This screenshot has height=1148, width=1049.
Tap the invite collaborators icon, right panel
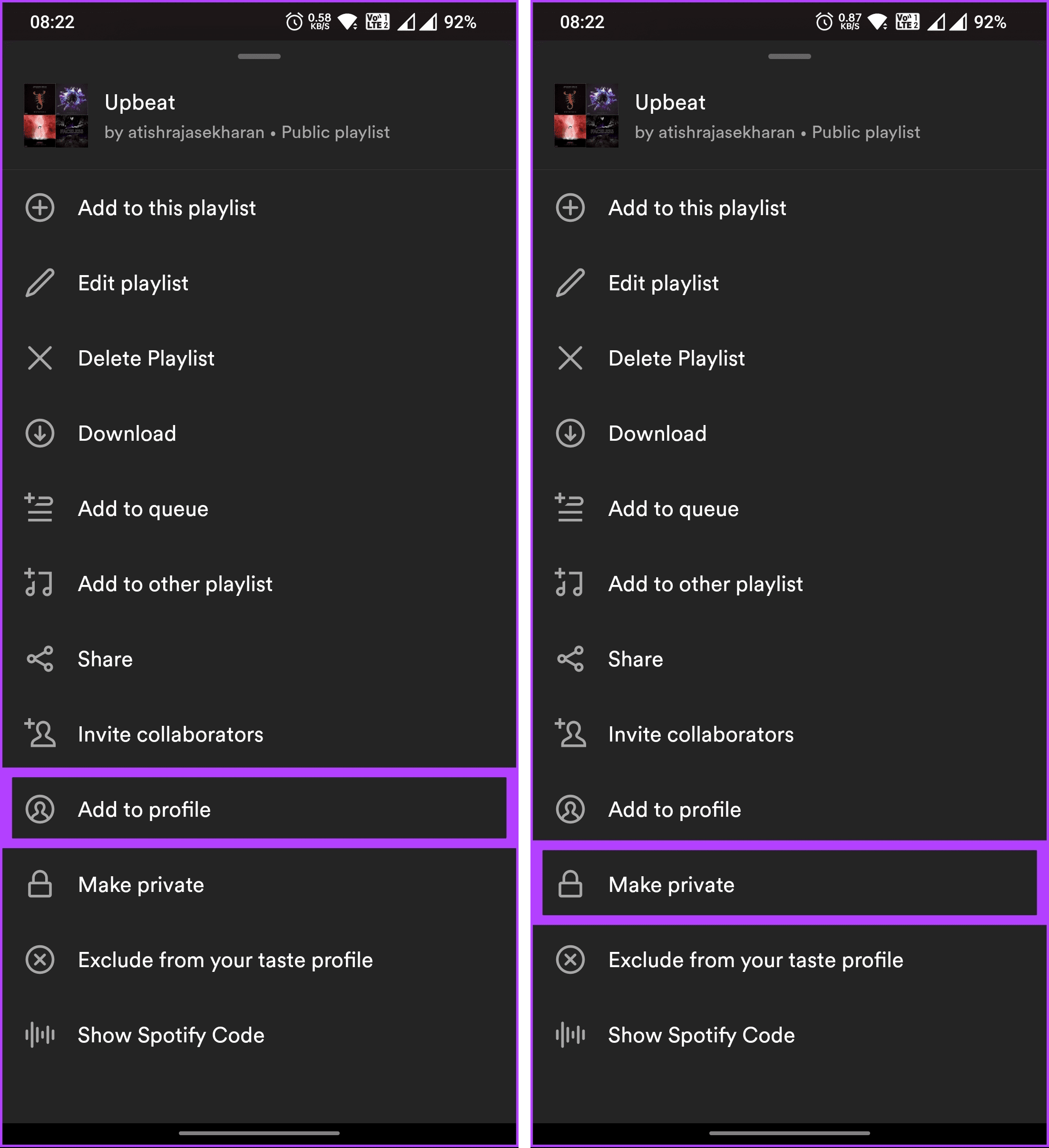click(570, 733)
